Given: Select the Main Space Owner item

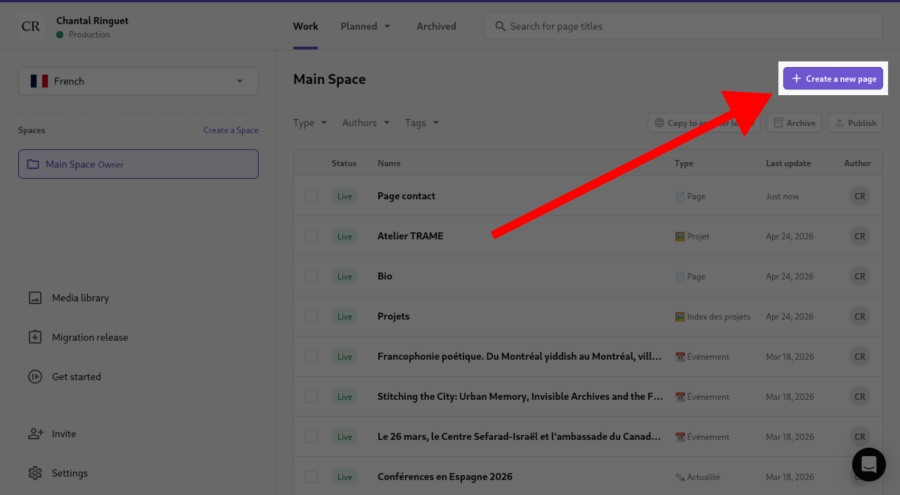Looking at the screenshot, I should coord(138,164).
